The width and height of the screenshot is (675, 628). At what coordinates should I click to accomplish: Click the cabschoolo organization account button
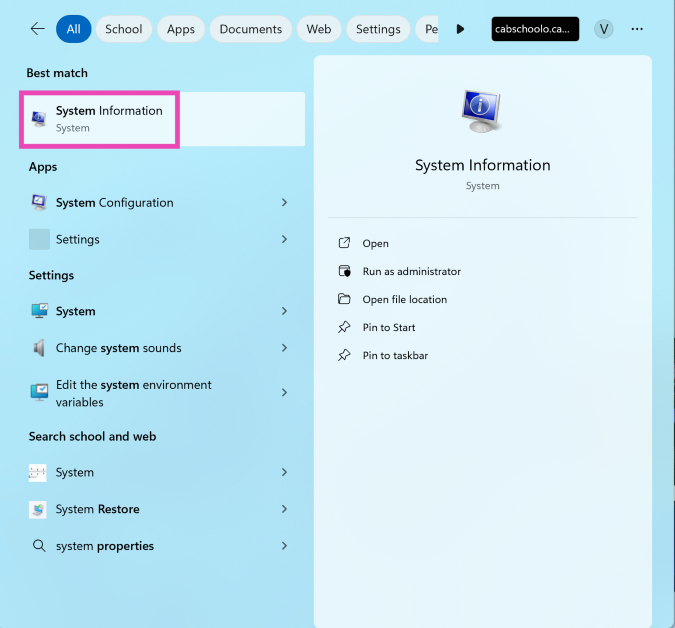click(535, 29)
